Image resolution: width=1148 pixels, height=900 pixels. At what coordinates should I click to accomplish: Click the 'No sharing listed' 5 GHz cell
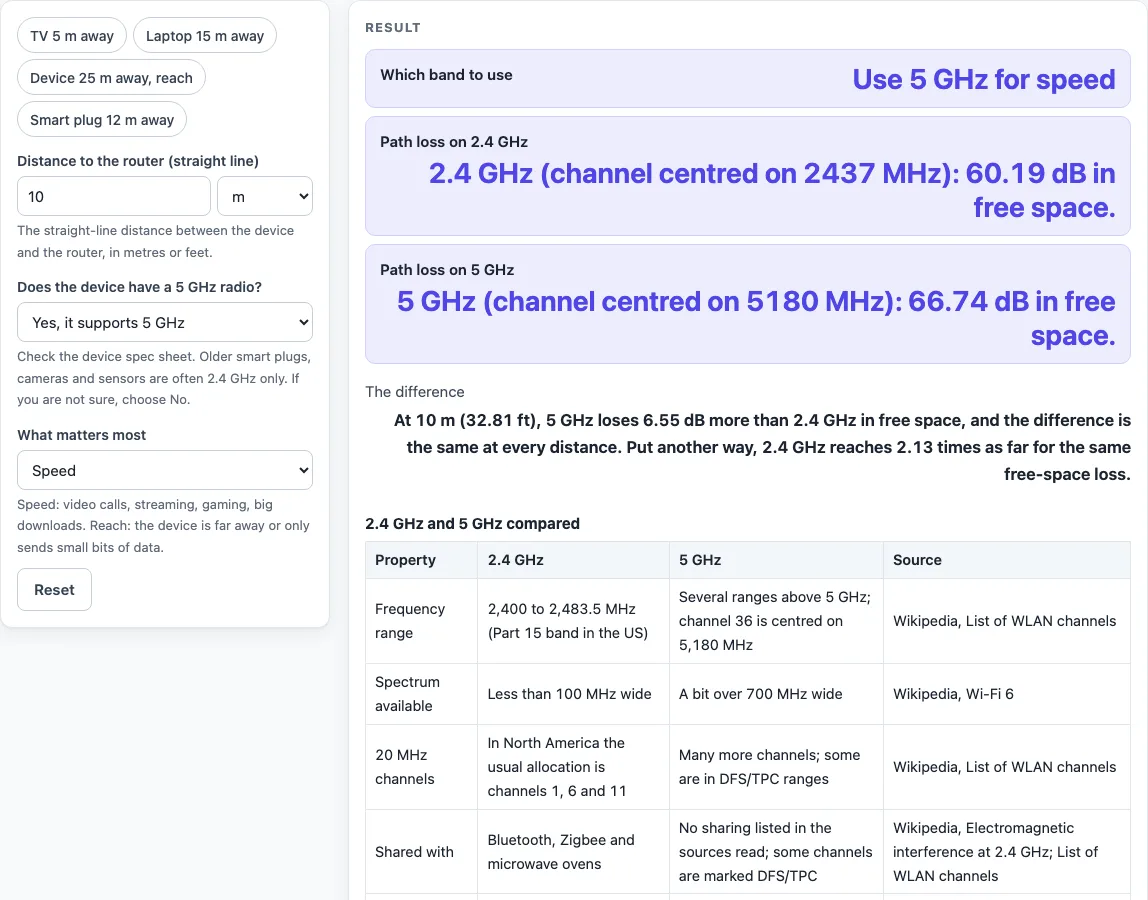coord(775,852)
